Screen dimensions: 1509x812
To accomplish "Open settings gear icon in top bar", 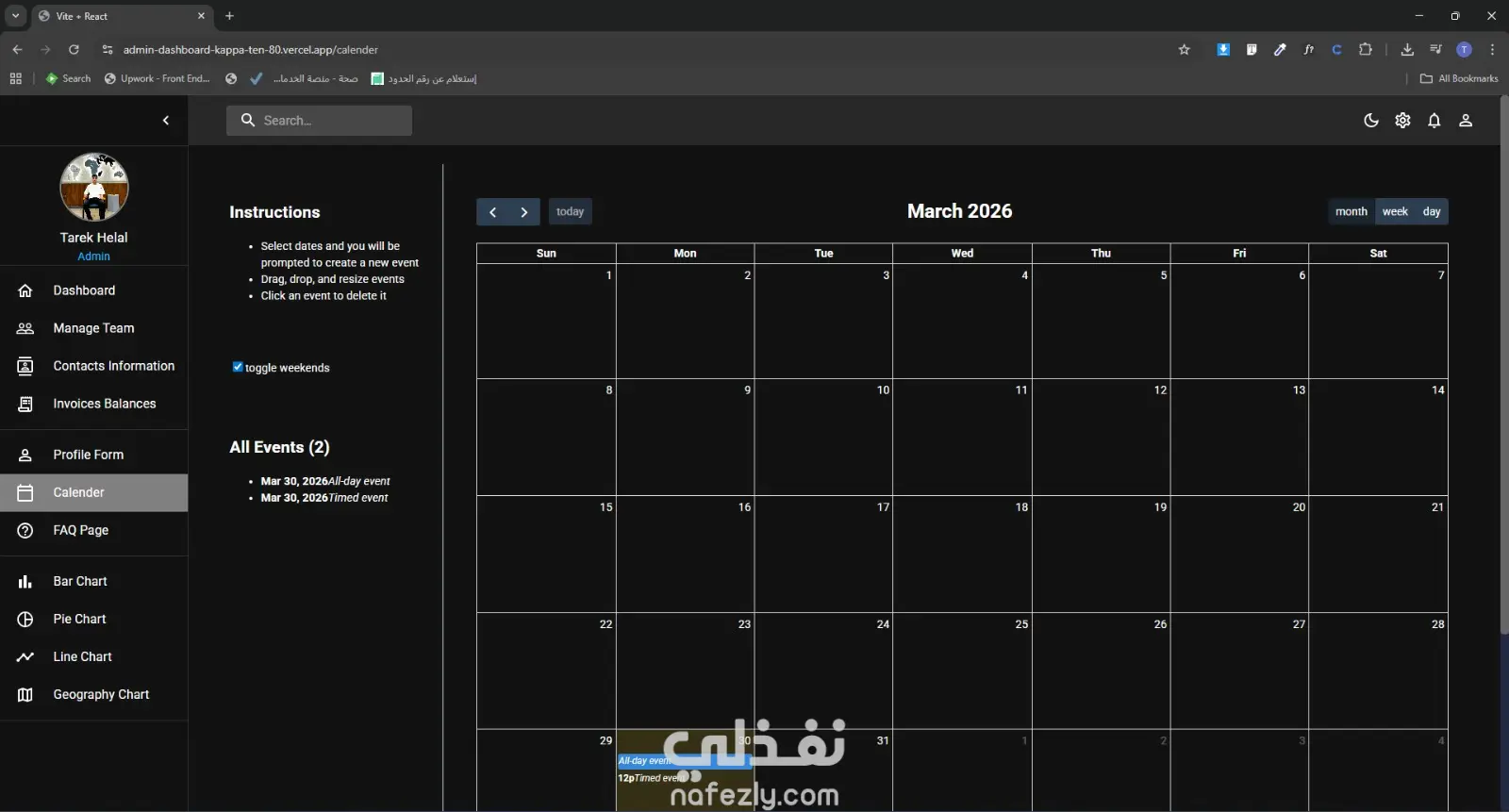I will [x=1402, y=121].
